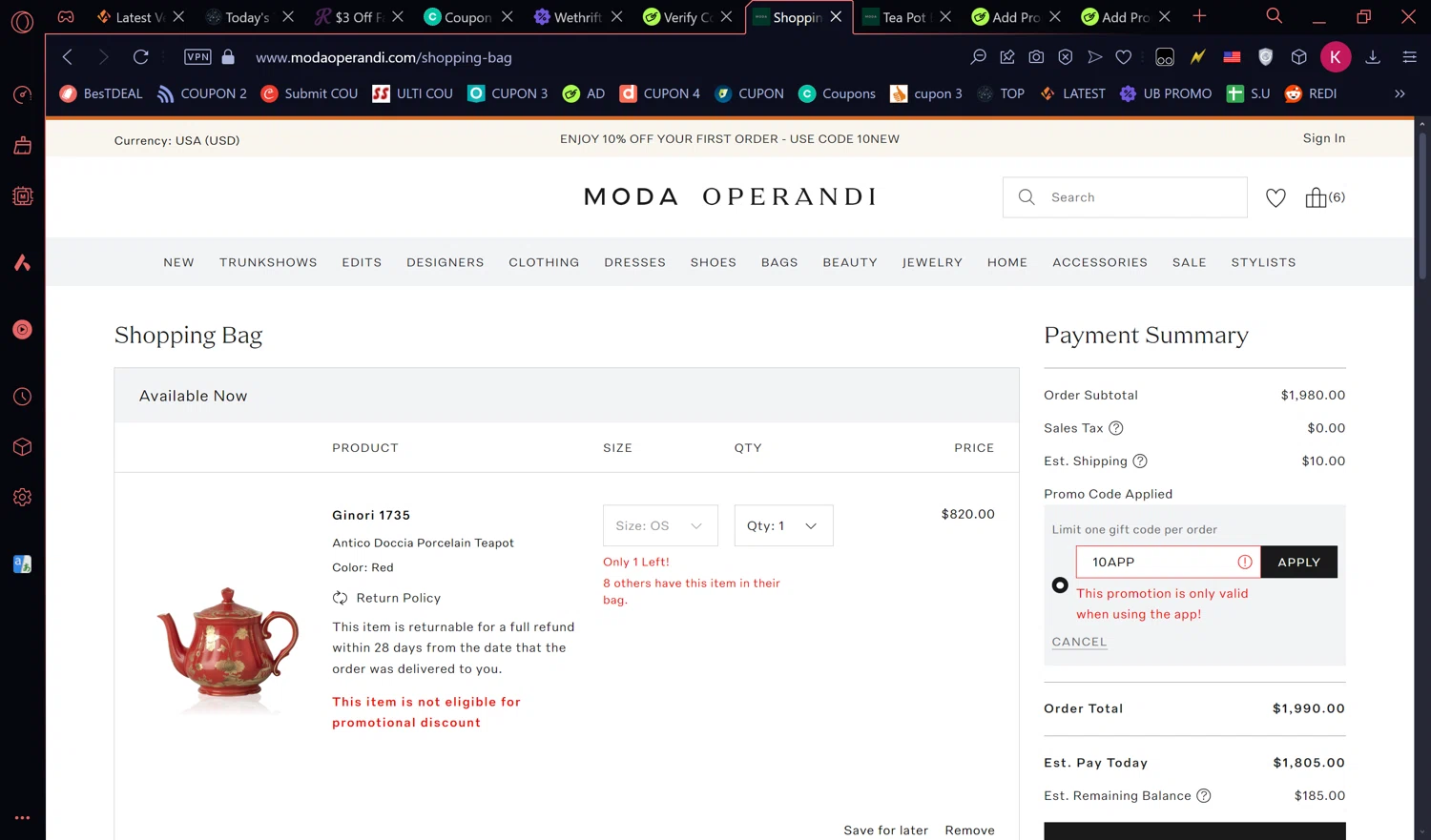1431x840 pixels.
Task: Click the VPN badge in address bar
Action: click(x=197, y=57)
